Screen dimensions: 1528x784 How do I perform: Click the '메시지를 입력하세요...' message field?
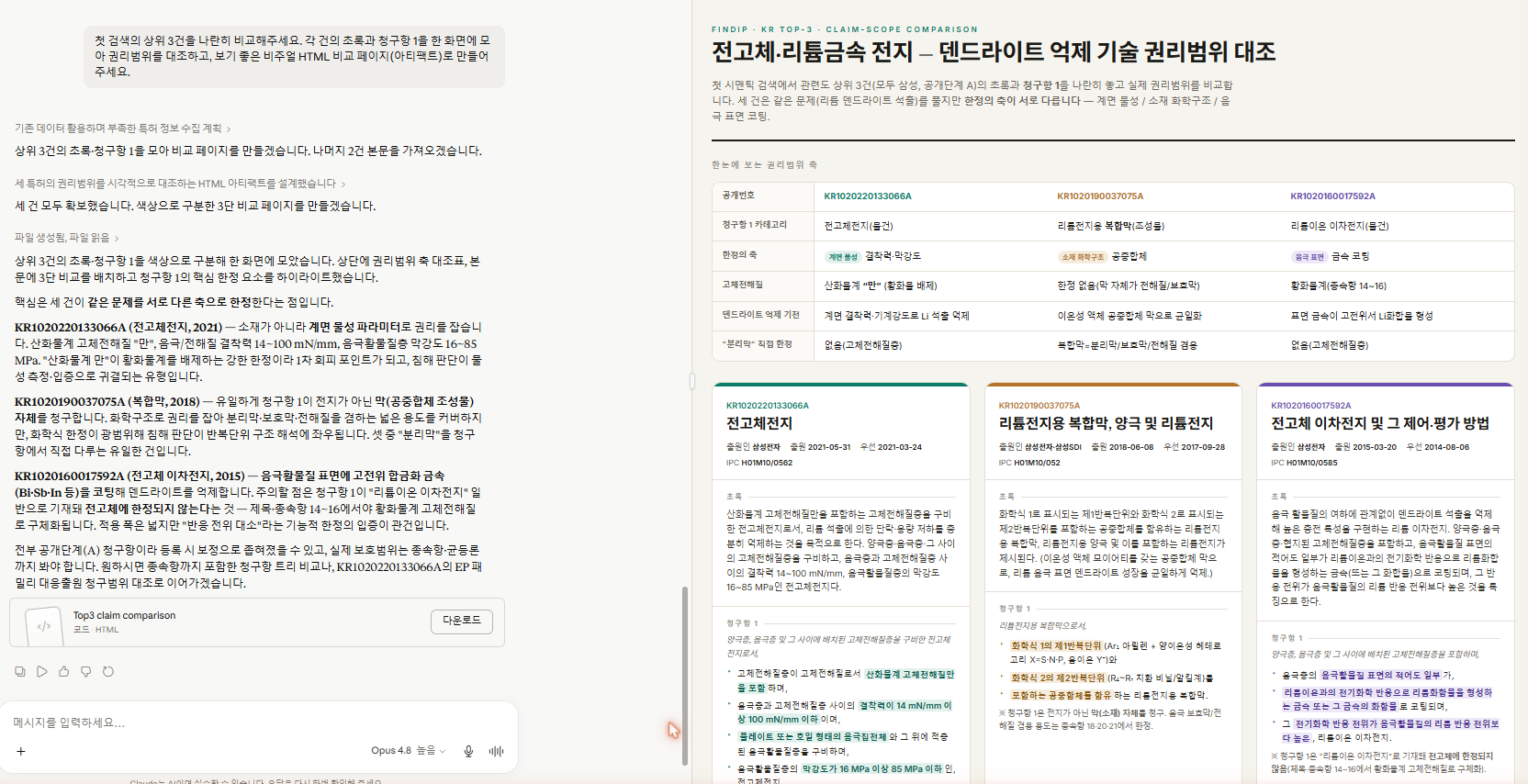click(x=257, y=722)
